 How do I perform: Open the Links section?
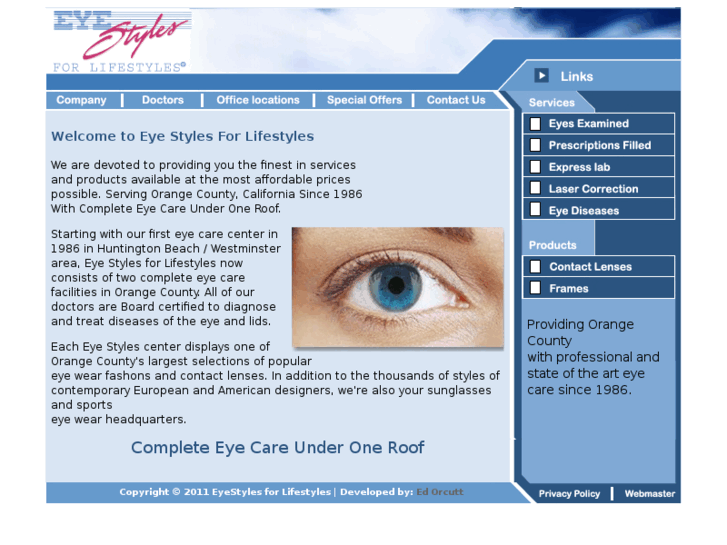(x=576, y=77)
